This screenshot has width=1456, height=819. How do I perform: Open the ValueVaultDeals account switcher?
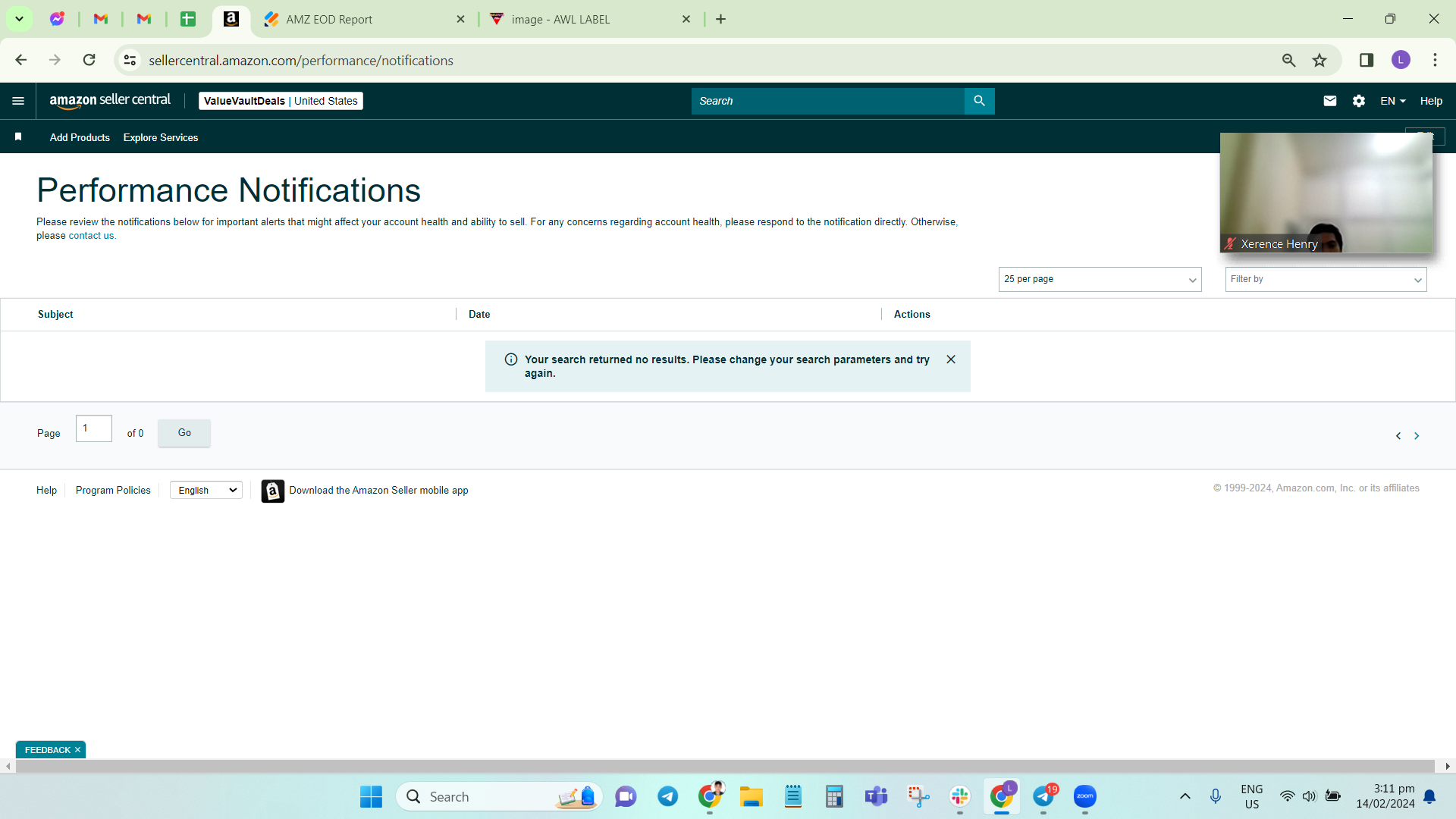click(x=281, y=101)
